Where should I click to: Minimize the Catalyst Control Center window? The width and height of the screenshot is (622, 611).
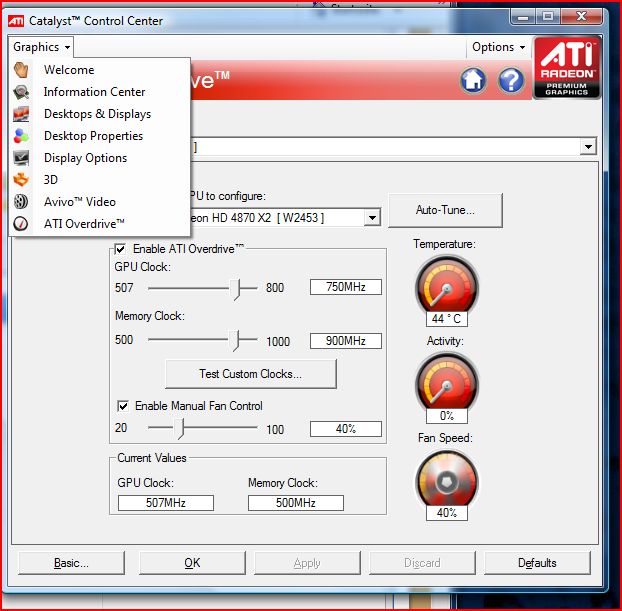click(523, 17)
